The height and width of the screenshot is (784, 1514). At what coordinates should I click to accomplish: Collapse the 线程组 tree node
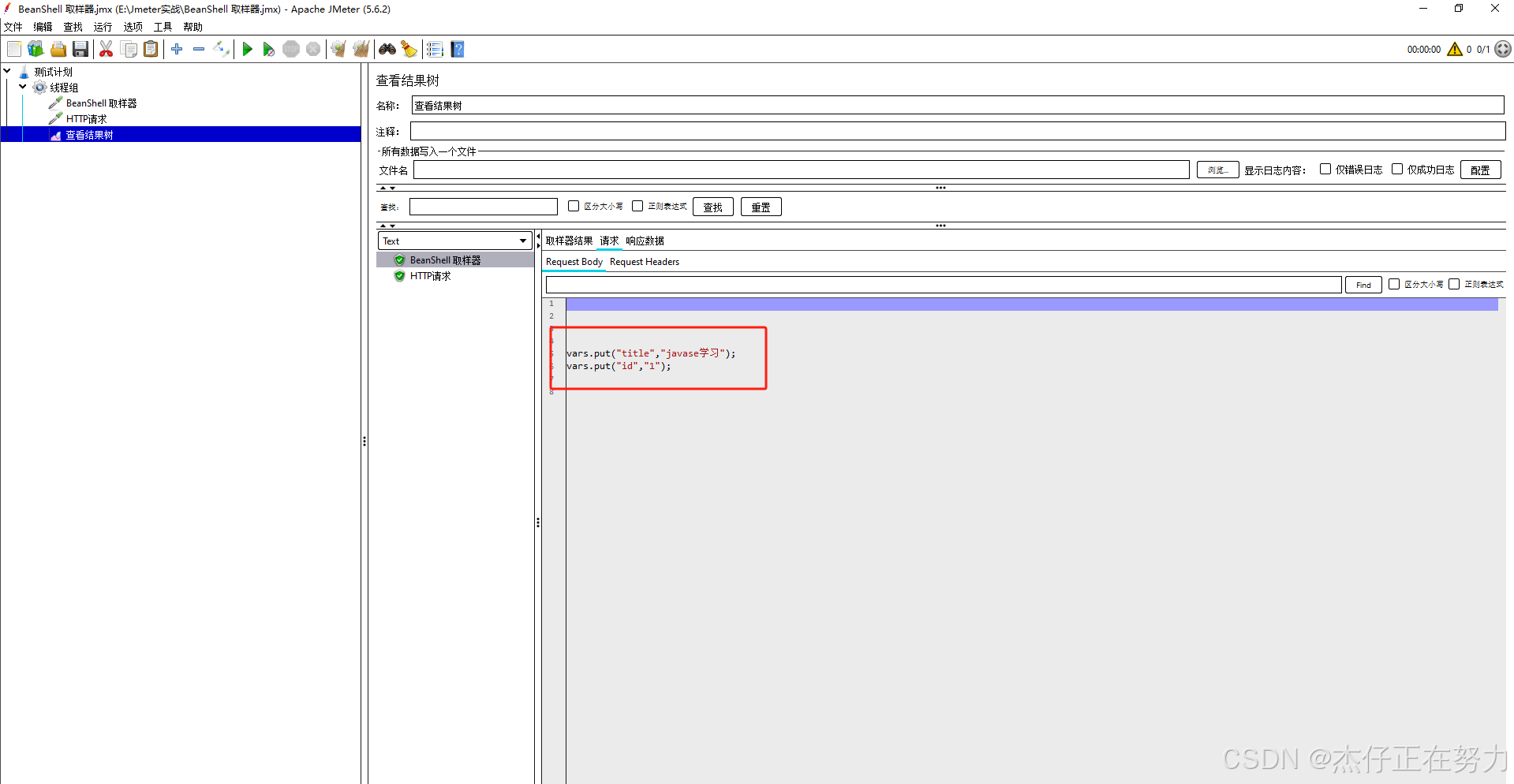click(x=23, y=87)
